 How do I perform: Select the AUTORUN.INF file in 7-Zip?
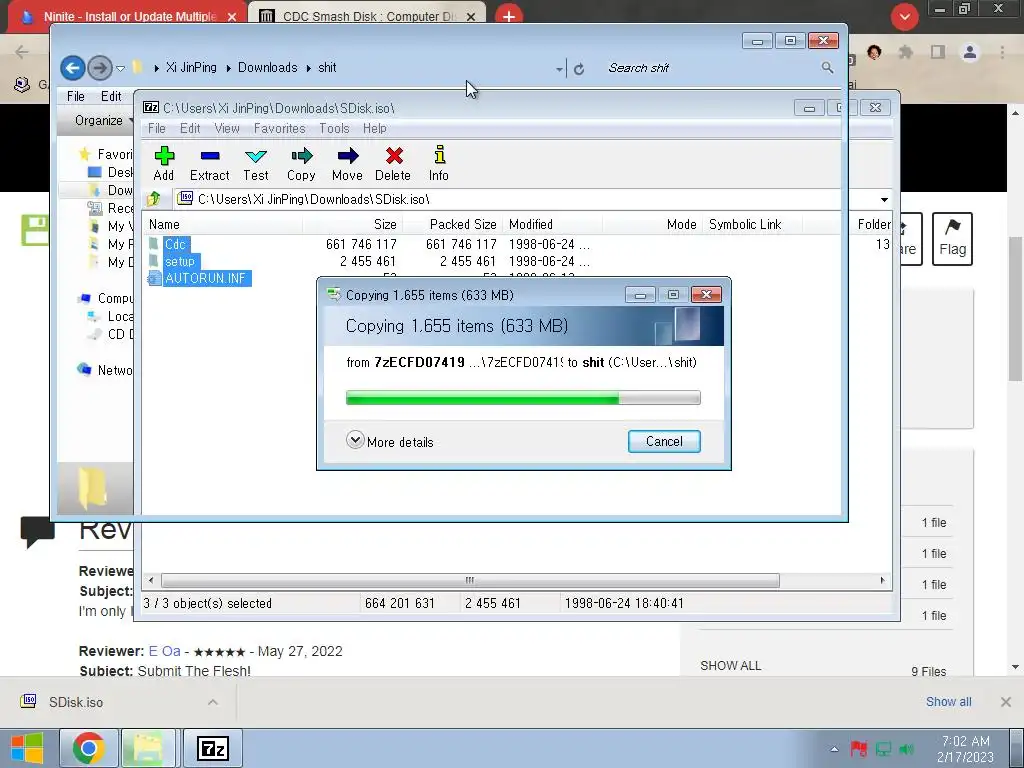click(x=205, y=278)
